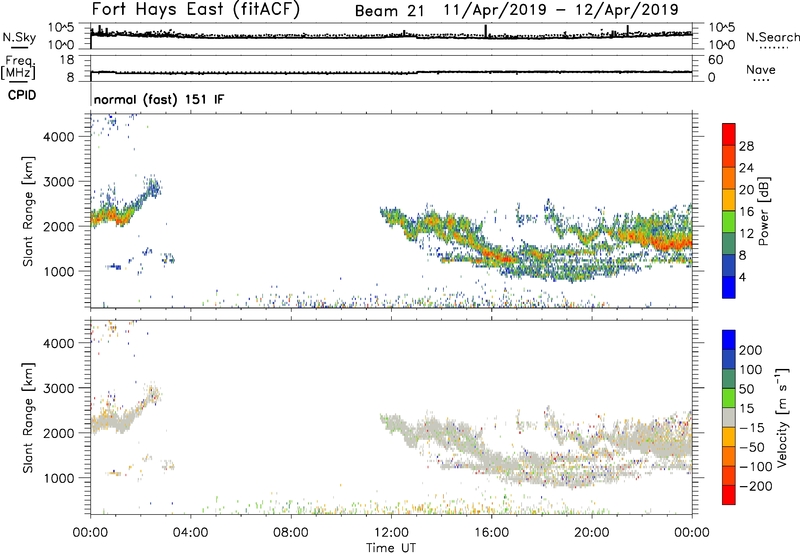Click the power panel 'Slant Range [km]' label

point(28,211)
